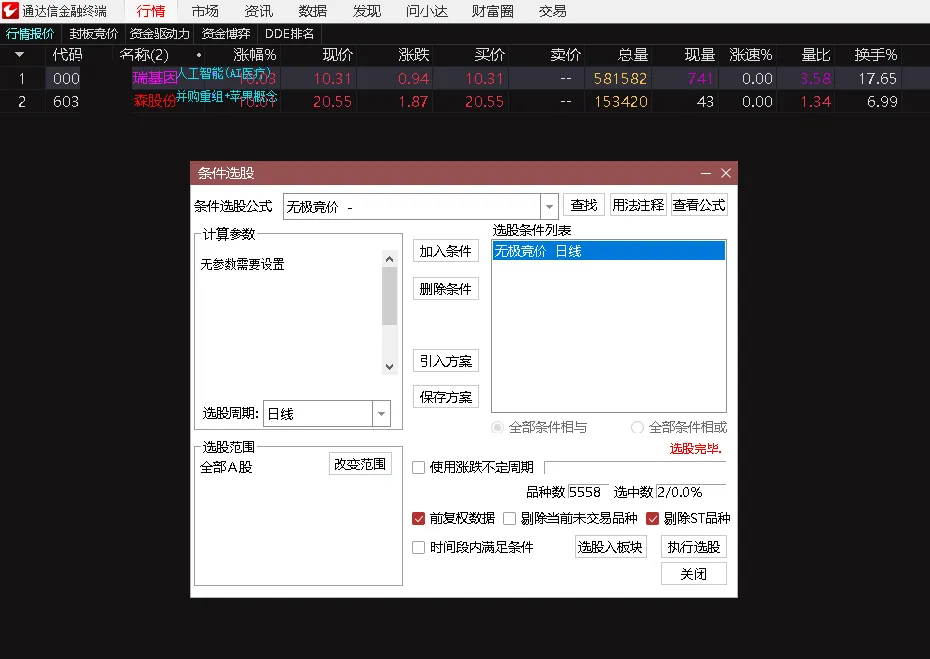Click the parameter panel scrollbar thumb

coord(389,296)
